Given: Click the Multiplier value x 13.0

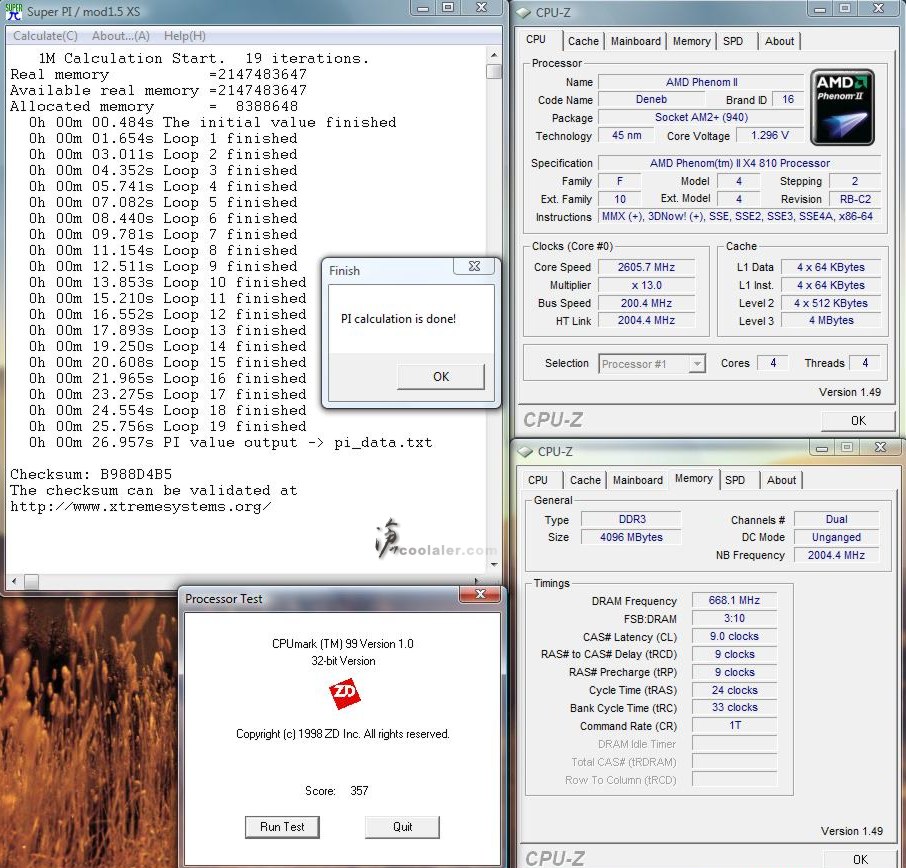Looking at the screenshot, I should (646, 285).
